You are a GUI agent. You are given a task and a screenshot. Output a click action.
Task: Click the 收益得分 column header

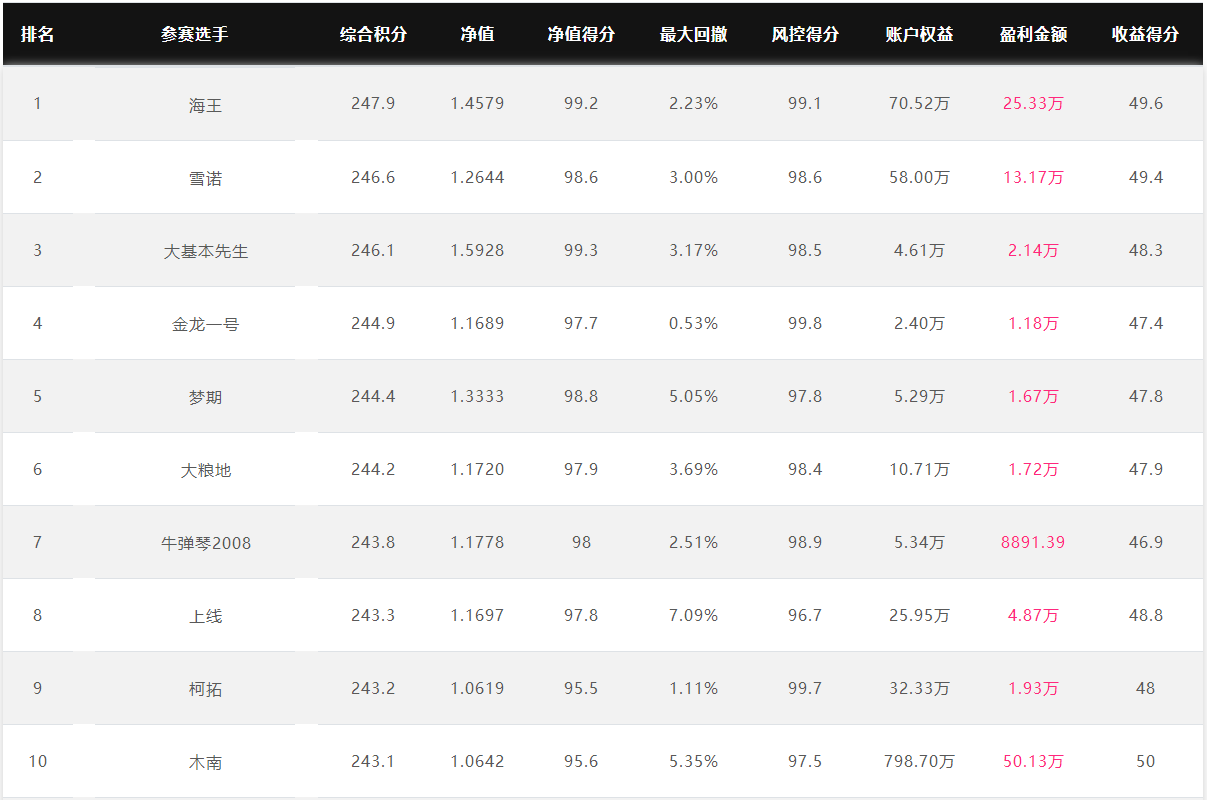1145,34
